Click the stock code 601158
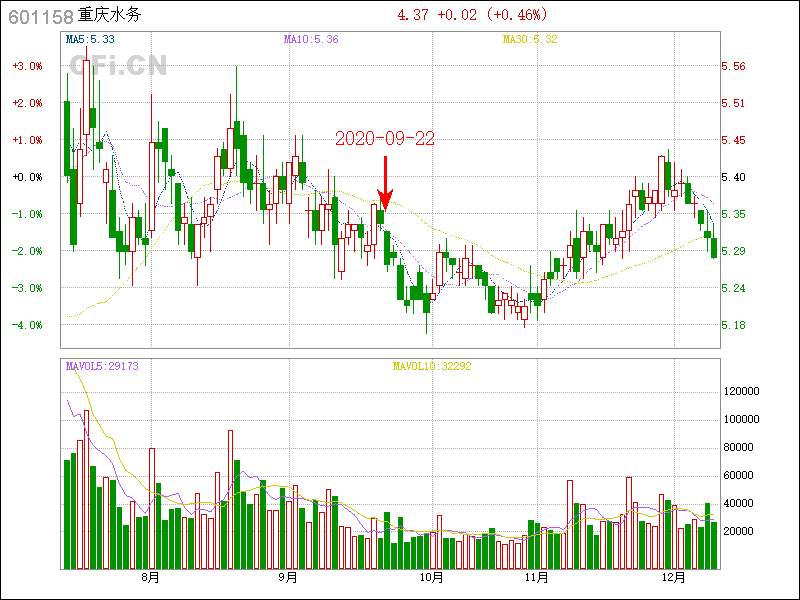Screen dimensions: 800x600 click(x=40, y=16)
